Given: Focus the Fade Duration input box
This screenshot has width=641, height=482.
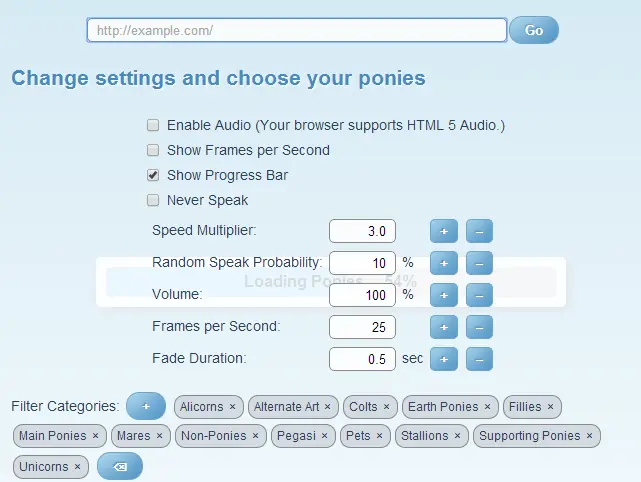Looking at the screenshot, I should (x=362, y=359).
